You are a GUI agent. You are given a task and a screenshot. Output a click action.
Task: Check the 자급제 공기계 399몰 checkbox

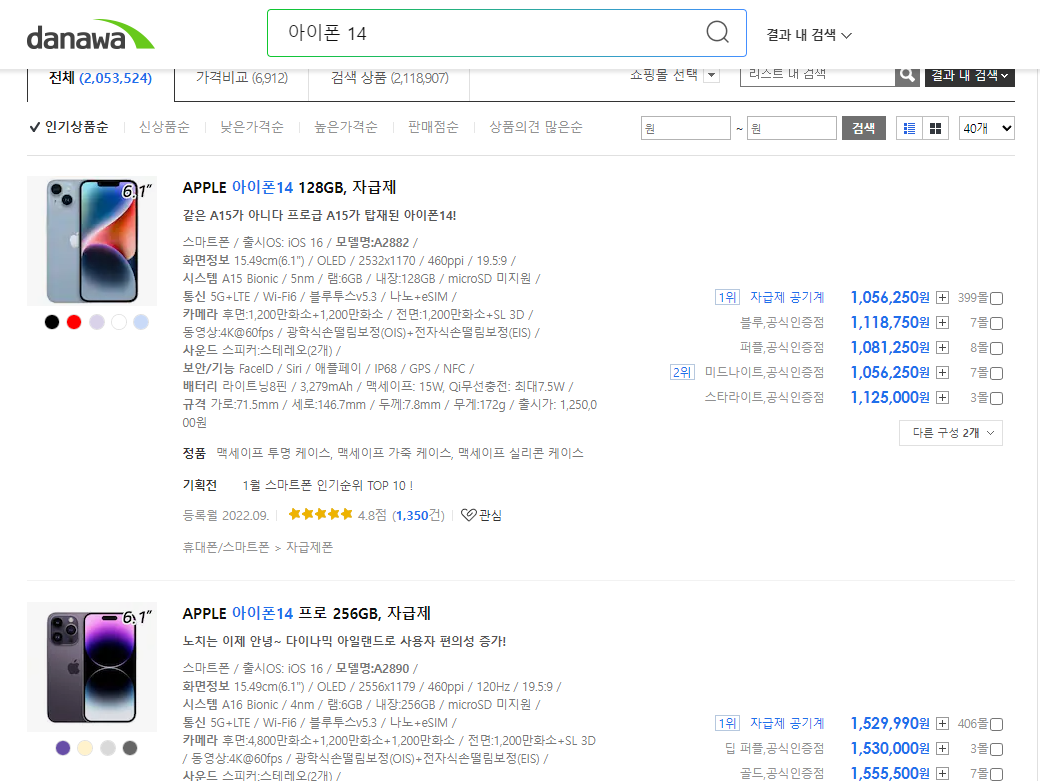[996, 298]
